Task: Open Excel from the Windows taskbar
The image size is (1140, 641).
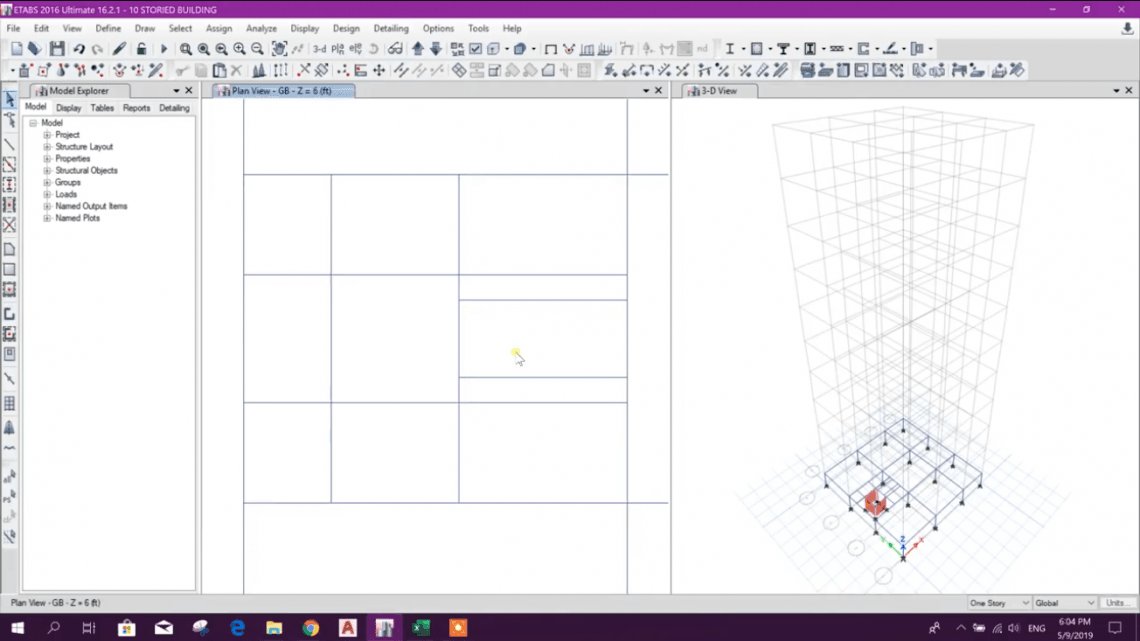Action: pos(421,627)
